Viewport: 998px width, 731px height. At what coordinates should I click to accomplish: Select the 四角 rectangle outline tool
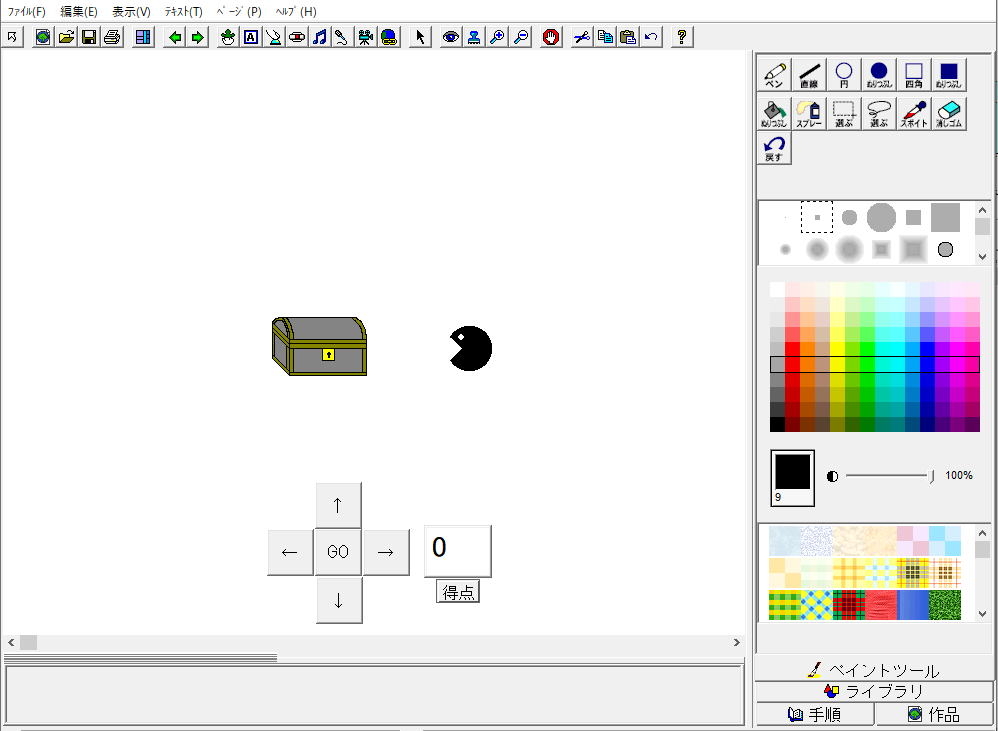point(914,75)
